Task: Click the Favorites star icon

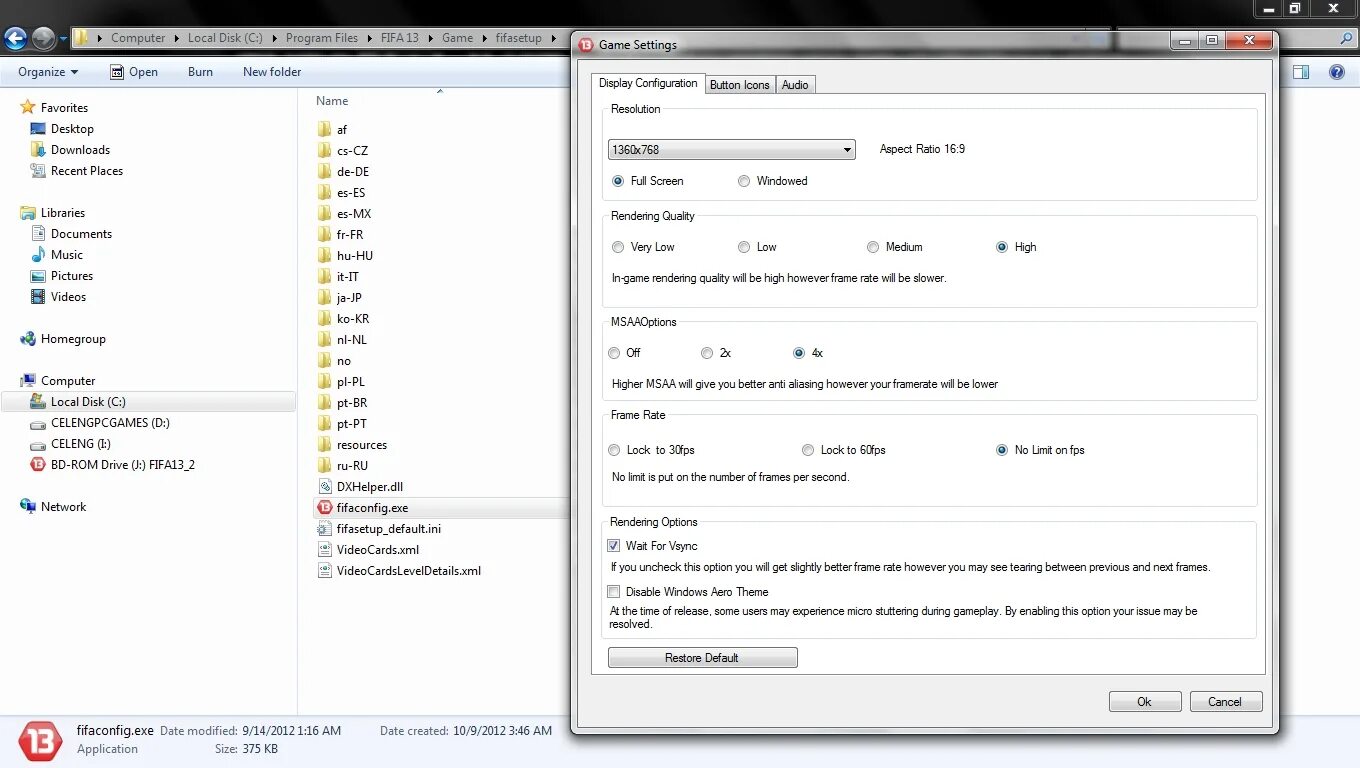Action: point(28,107)
